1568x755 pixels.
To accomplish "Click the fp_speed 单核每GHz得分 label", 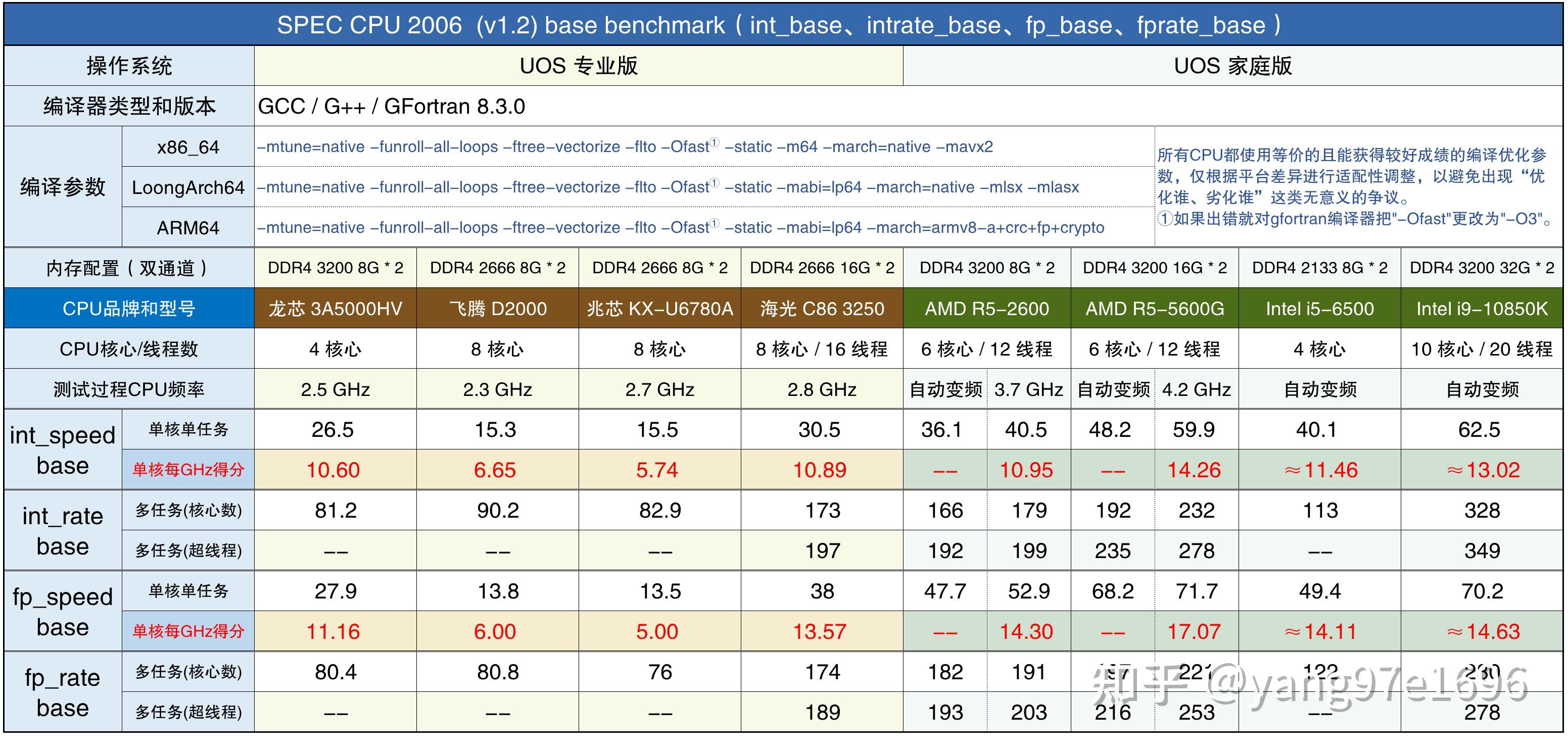I will (188, 631).
